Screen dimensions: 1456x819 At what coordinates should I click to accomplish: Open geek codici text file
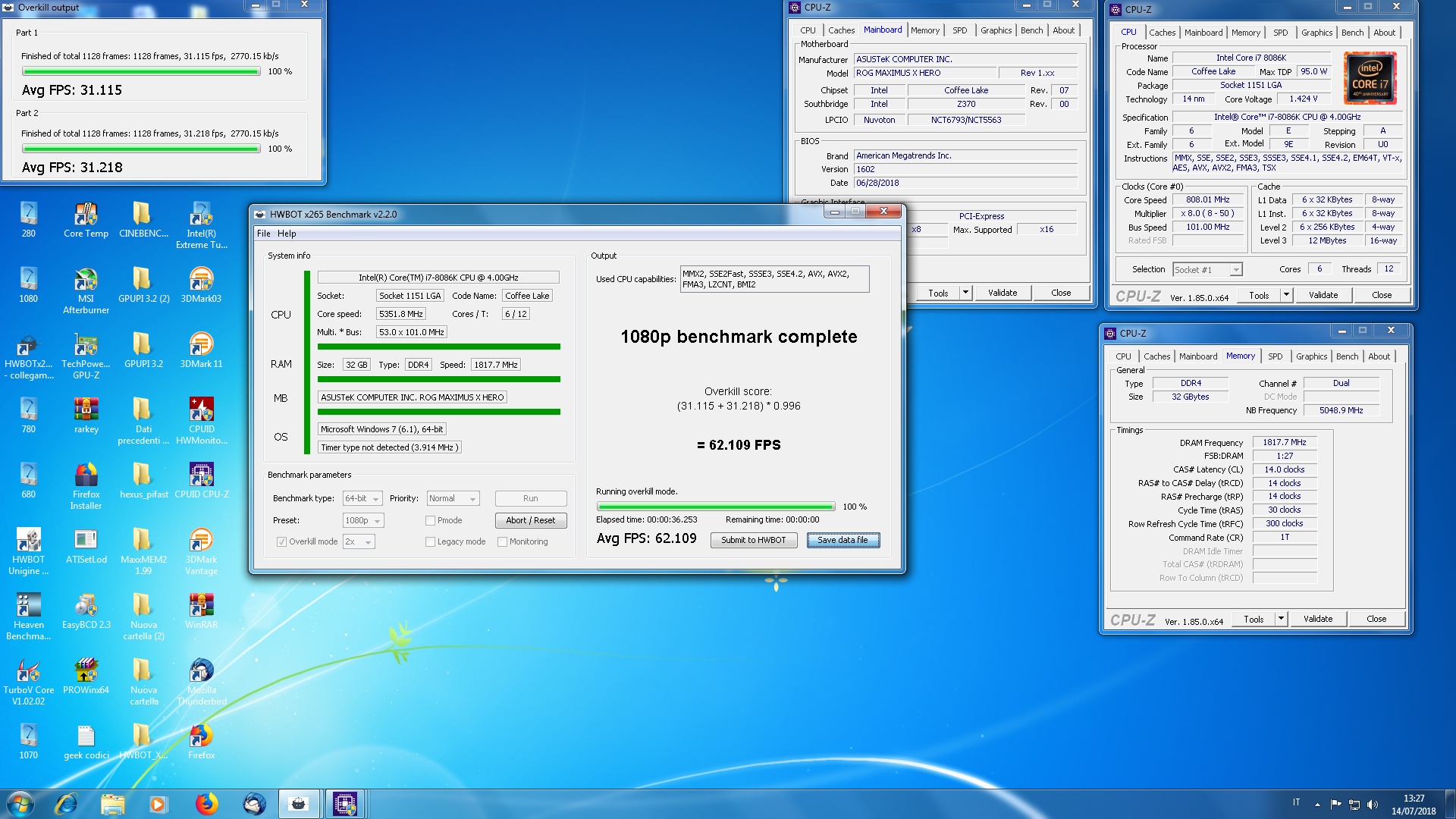tap(86, 742)
